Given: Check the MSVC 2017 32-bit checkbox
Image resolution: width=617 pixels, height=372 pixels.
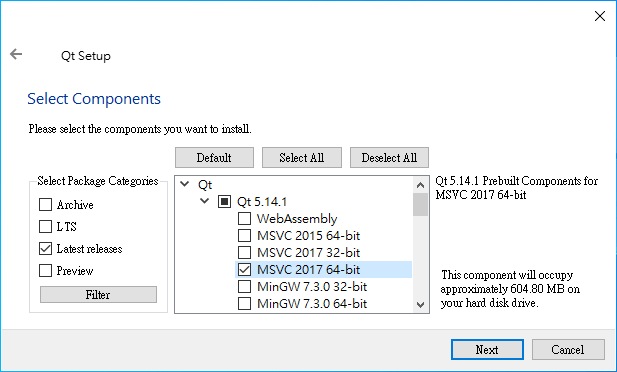Looking at the screenshot, I should point(244,252).
